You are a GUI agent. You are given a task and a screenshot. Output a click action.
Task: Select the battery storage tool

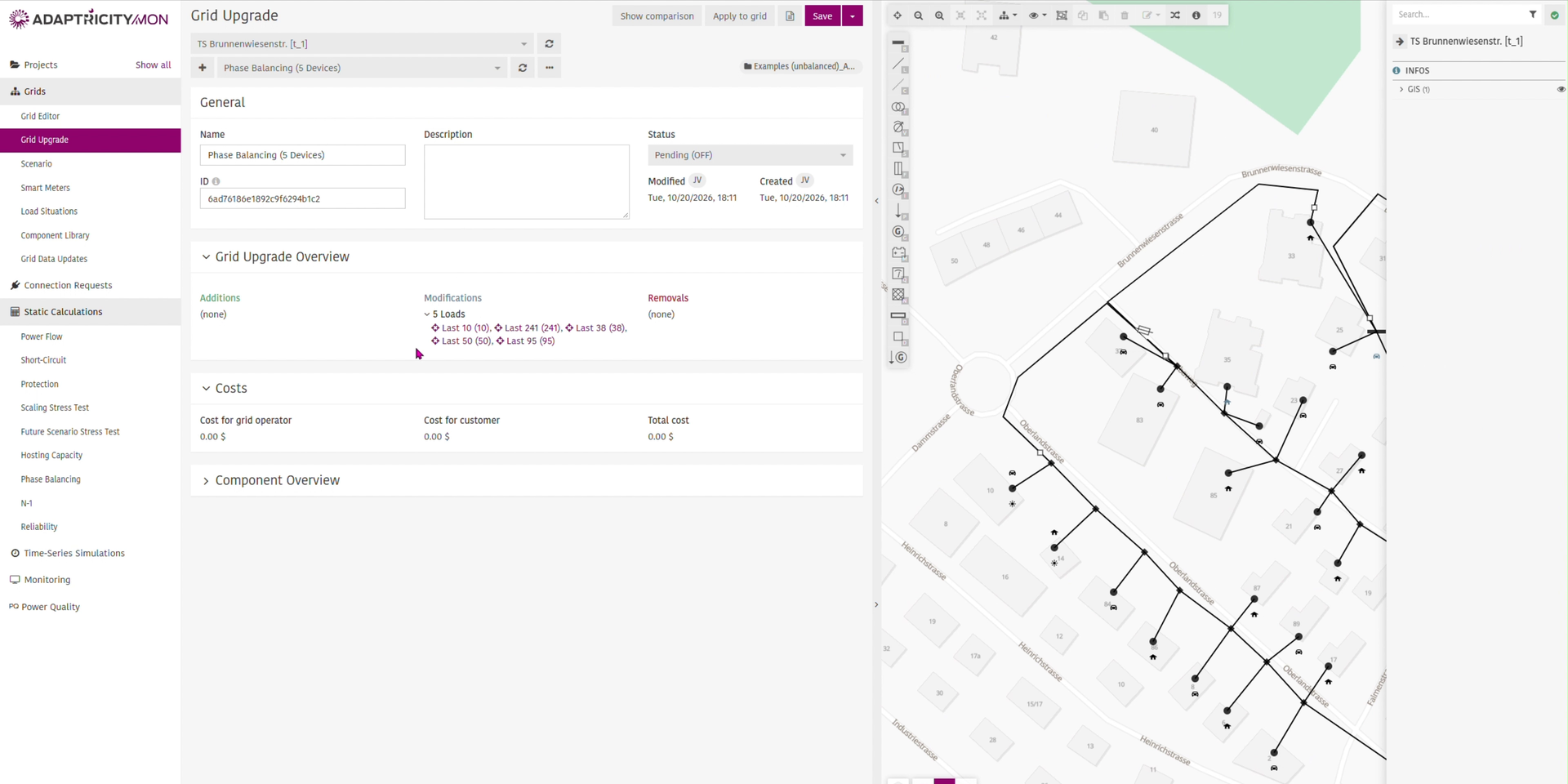click(x=898, y=253)
